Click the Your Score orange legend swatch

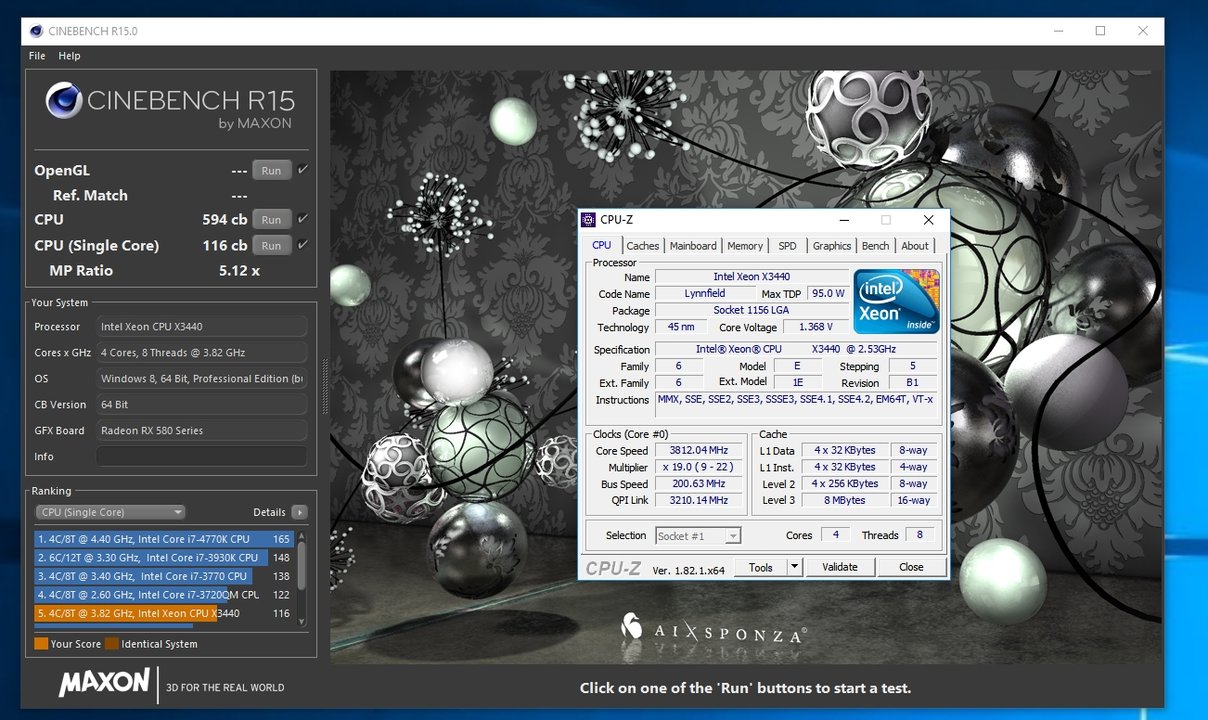41,644
